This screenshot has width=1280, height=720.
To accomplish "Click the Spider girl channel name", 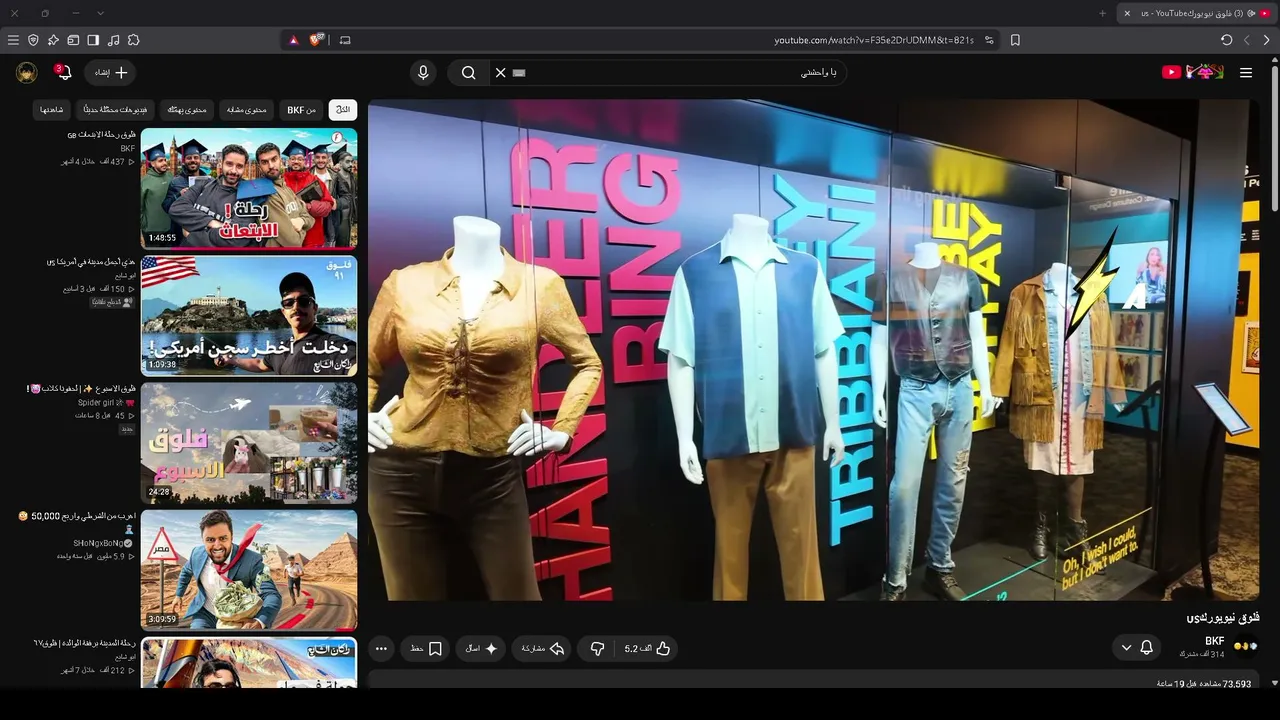I will [x=106, y=402].
